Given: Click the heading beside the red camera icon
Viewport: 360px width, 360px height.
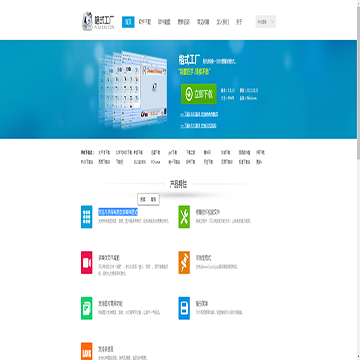Looking at the screenshot, I should click(109, 258).
